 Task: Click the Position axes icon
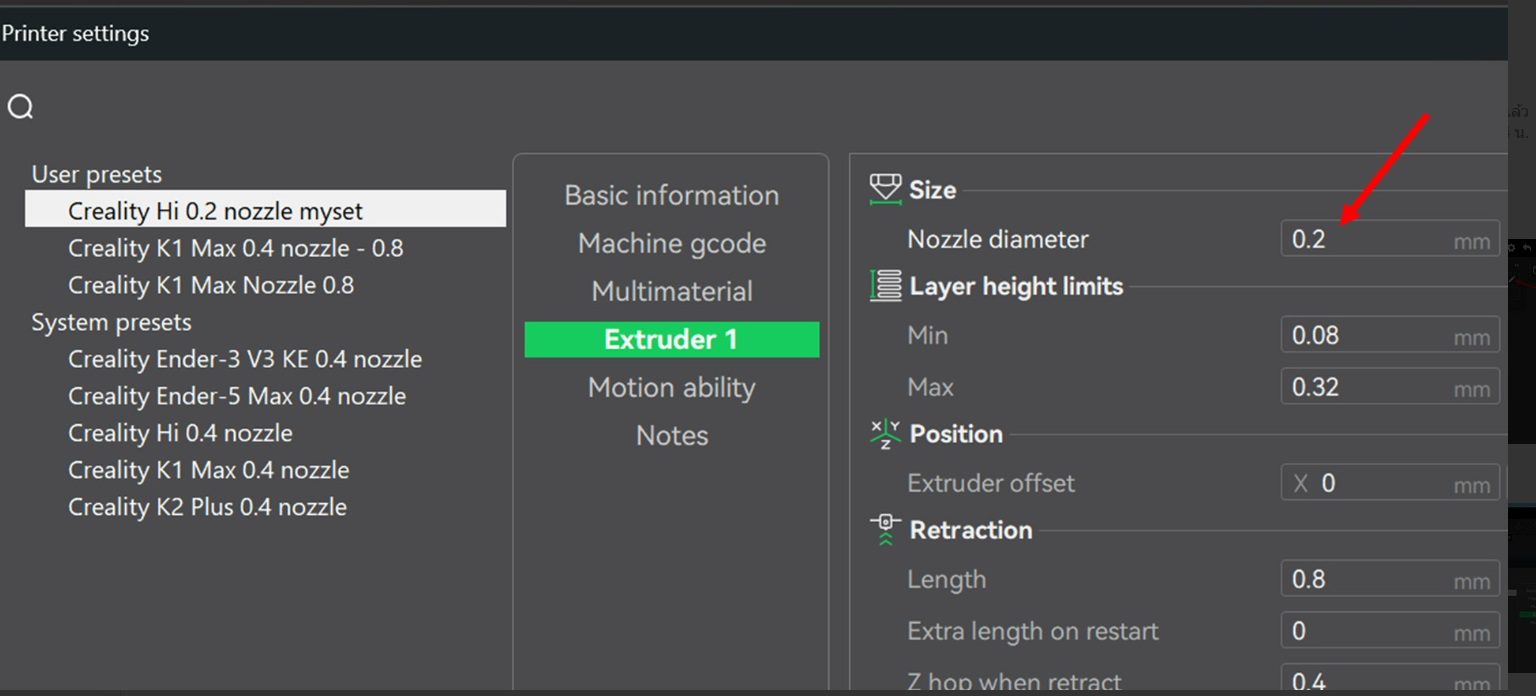tap(885, 434)
